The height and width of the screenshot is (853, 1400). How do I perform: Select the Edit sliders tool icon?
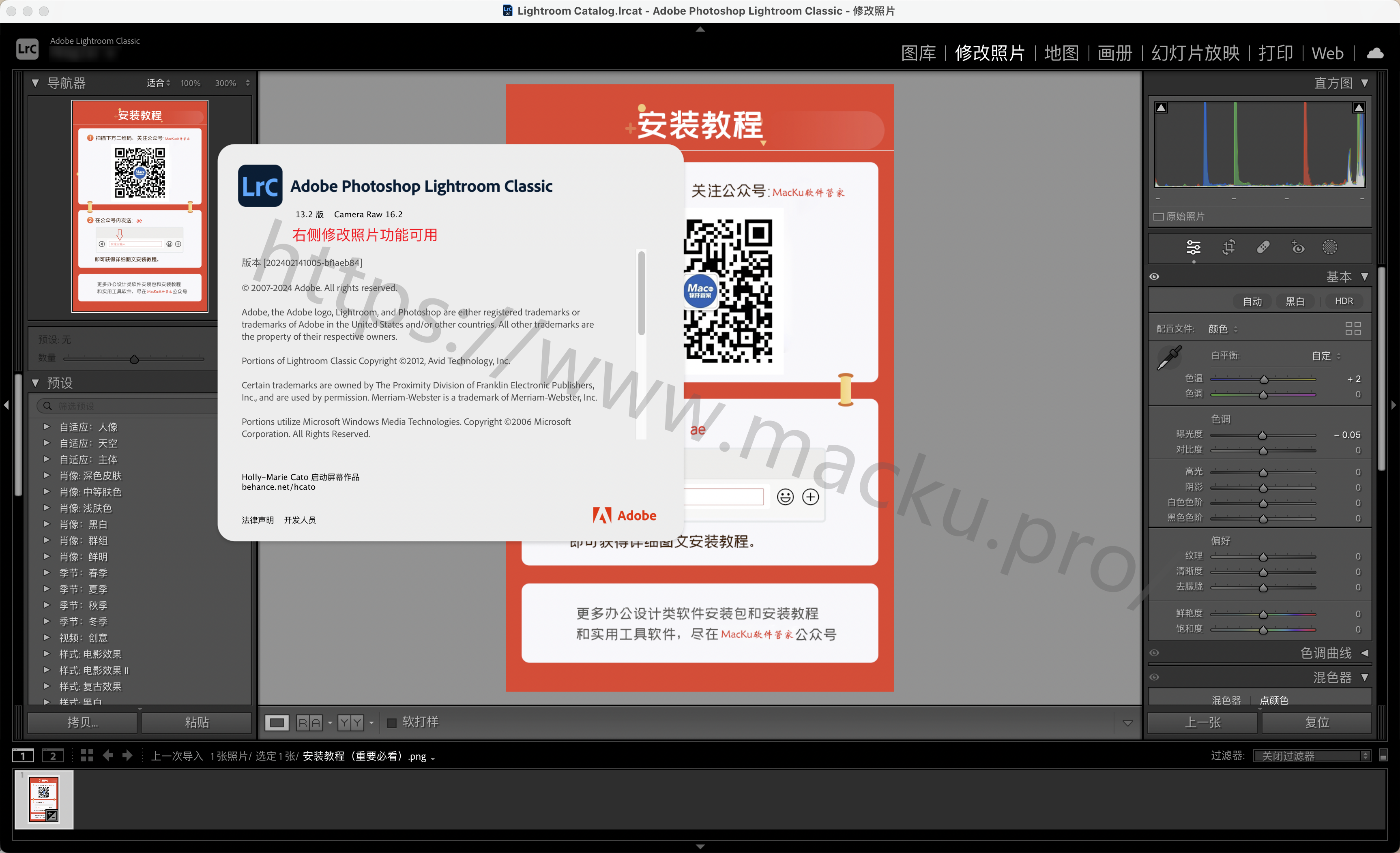point(1193,248)
